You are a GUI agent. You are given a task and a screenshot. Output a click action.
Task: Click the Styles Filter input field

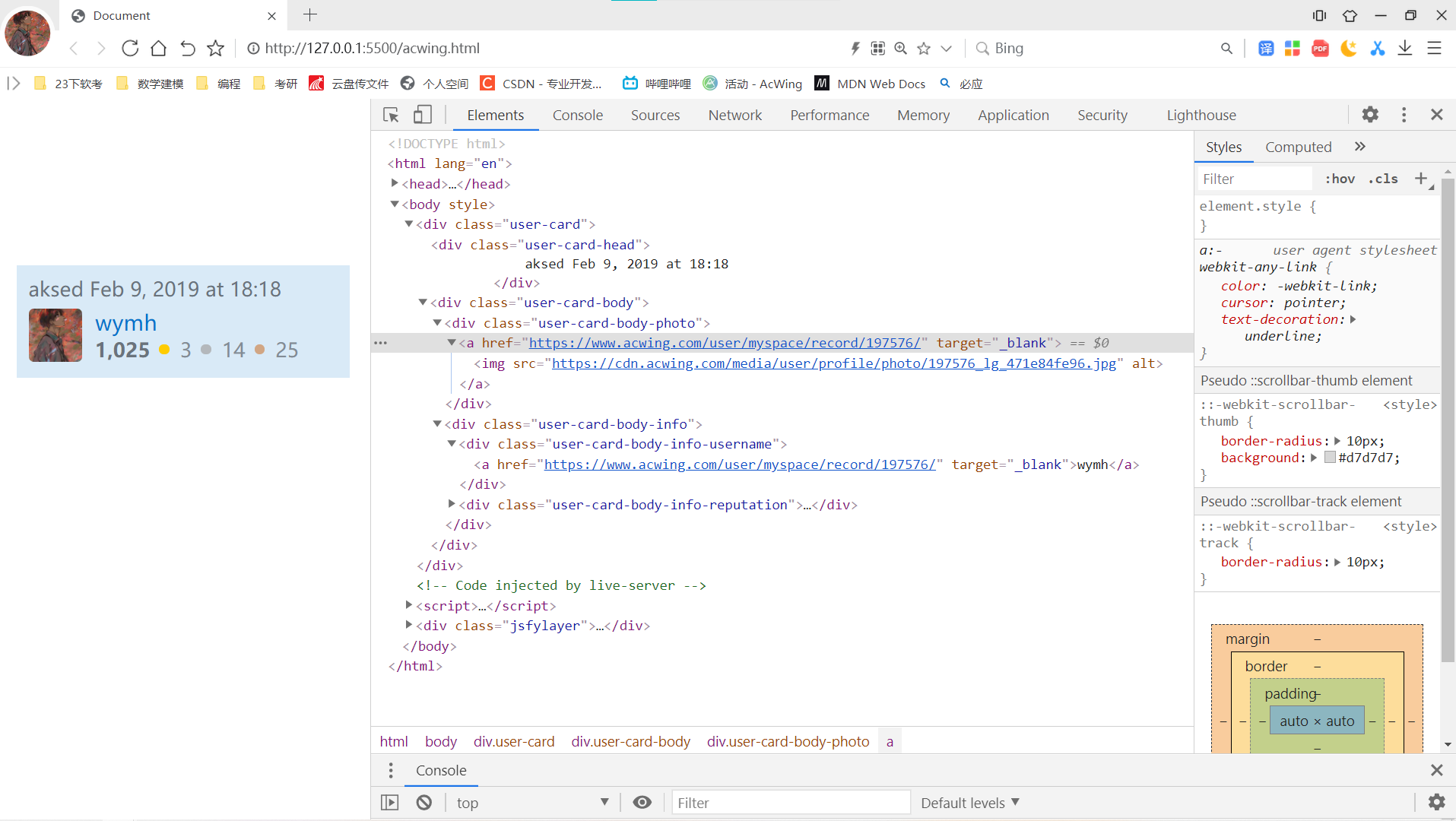coord(1254,179)
